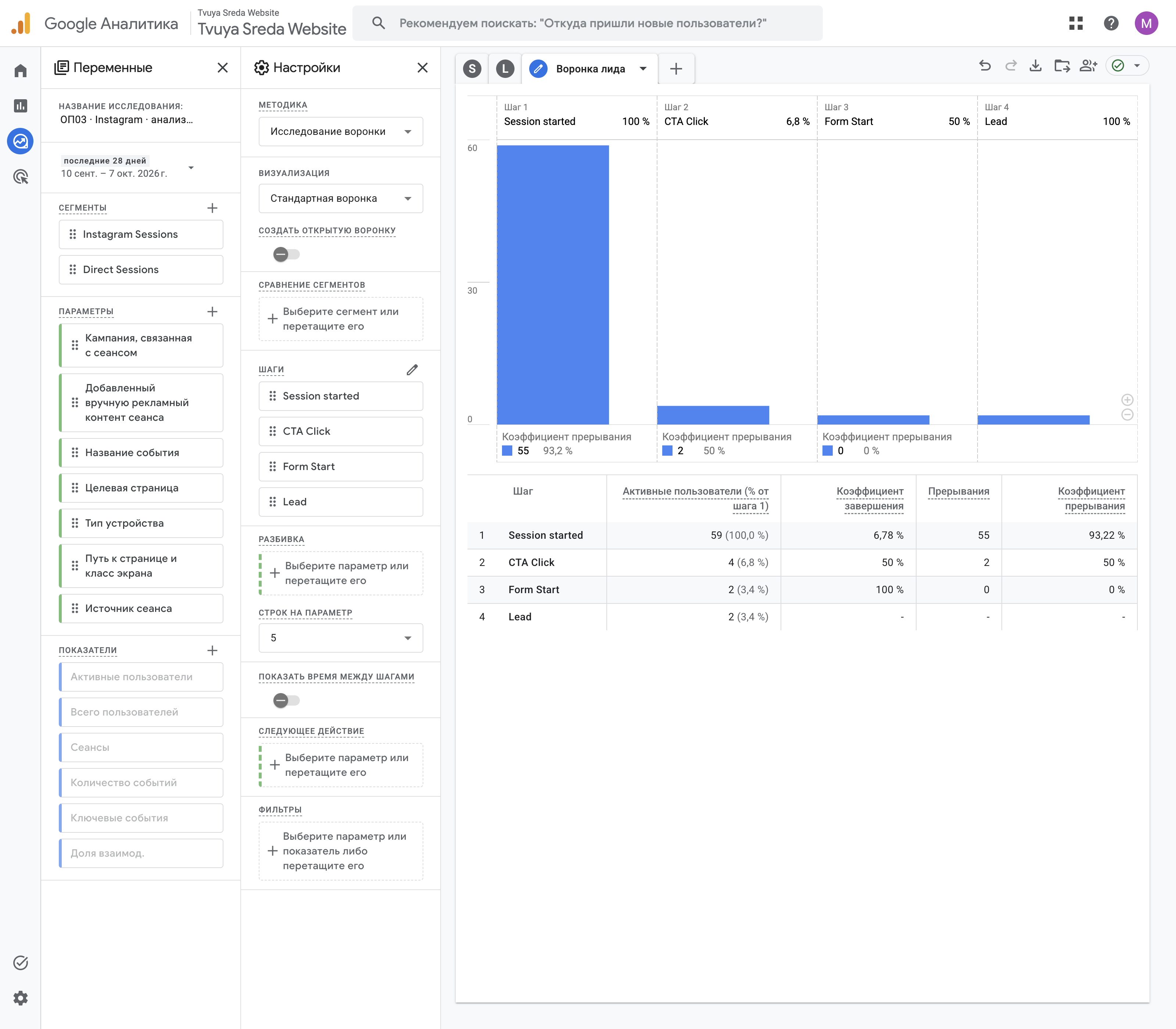Image resolution: width=1176 pixels, height=1029 pixels.
Task: Share exploration with add-users icon
Action: coord(1088,66)
